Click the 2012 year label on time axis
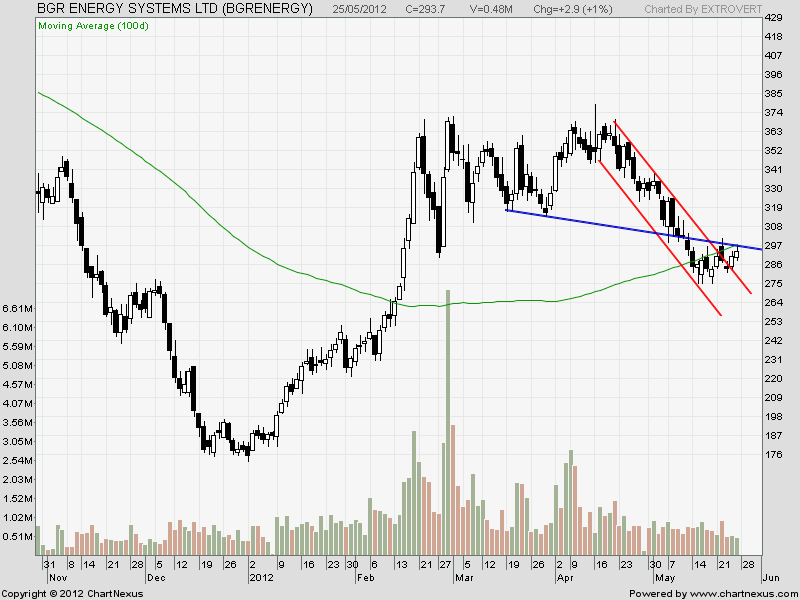The height and width of the screenshot is (600, 800). (x=260, y=578)
